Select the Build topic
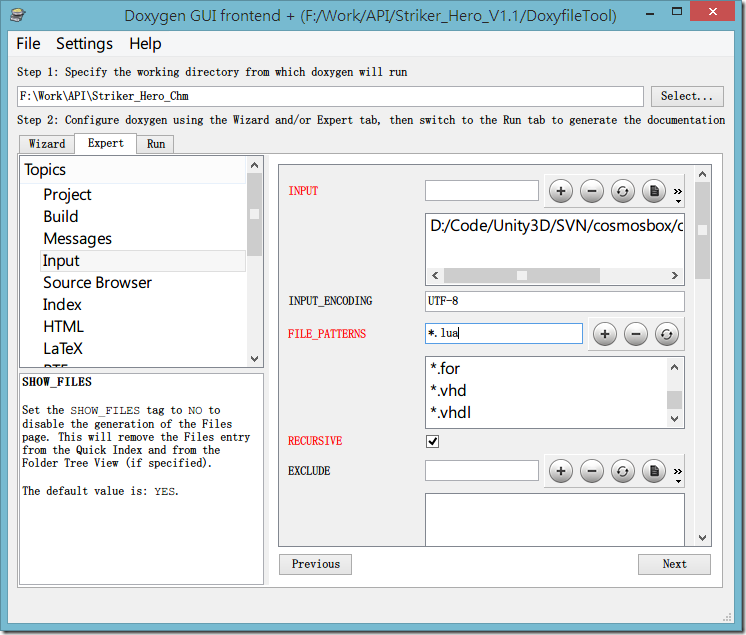The image size is (746, 635). point(61,216)
